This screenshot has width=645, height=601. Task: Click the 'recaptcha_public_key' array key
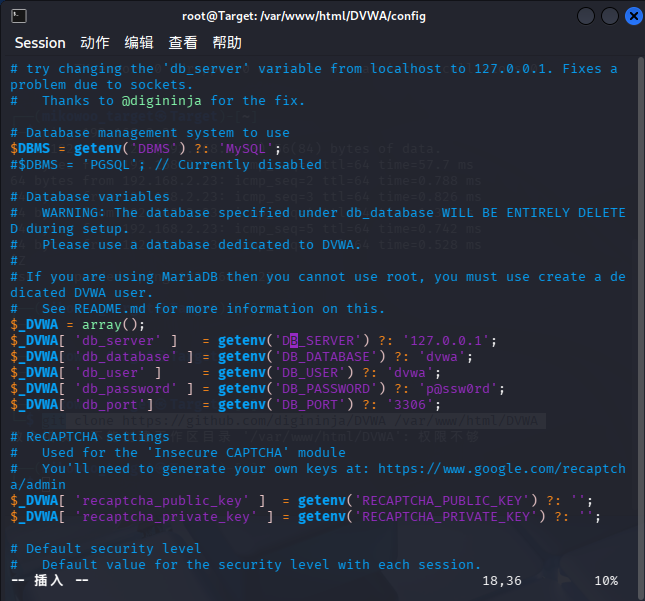(x=162, y=501)
